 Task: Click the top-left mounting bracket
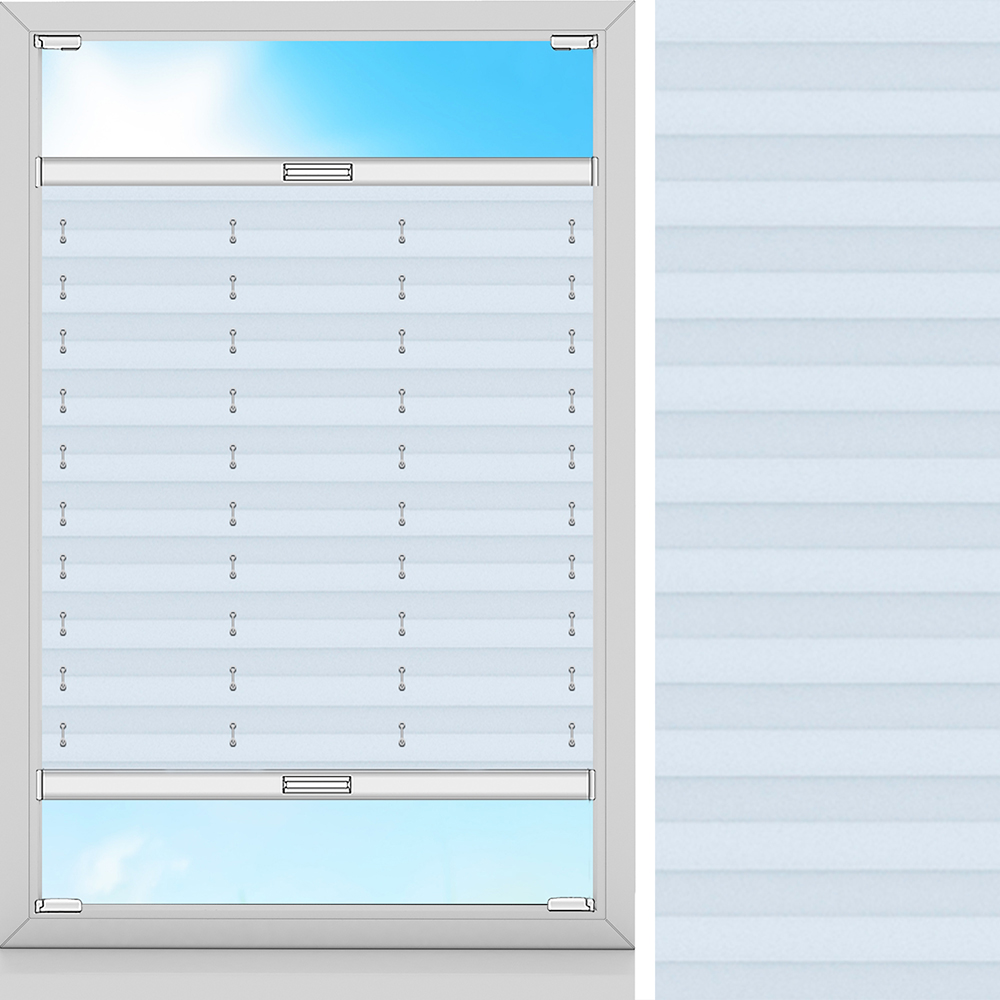(x=57, y=42)
